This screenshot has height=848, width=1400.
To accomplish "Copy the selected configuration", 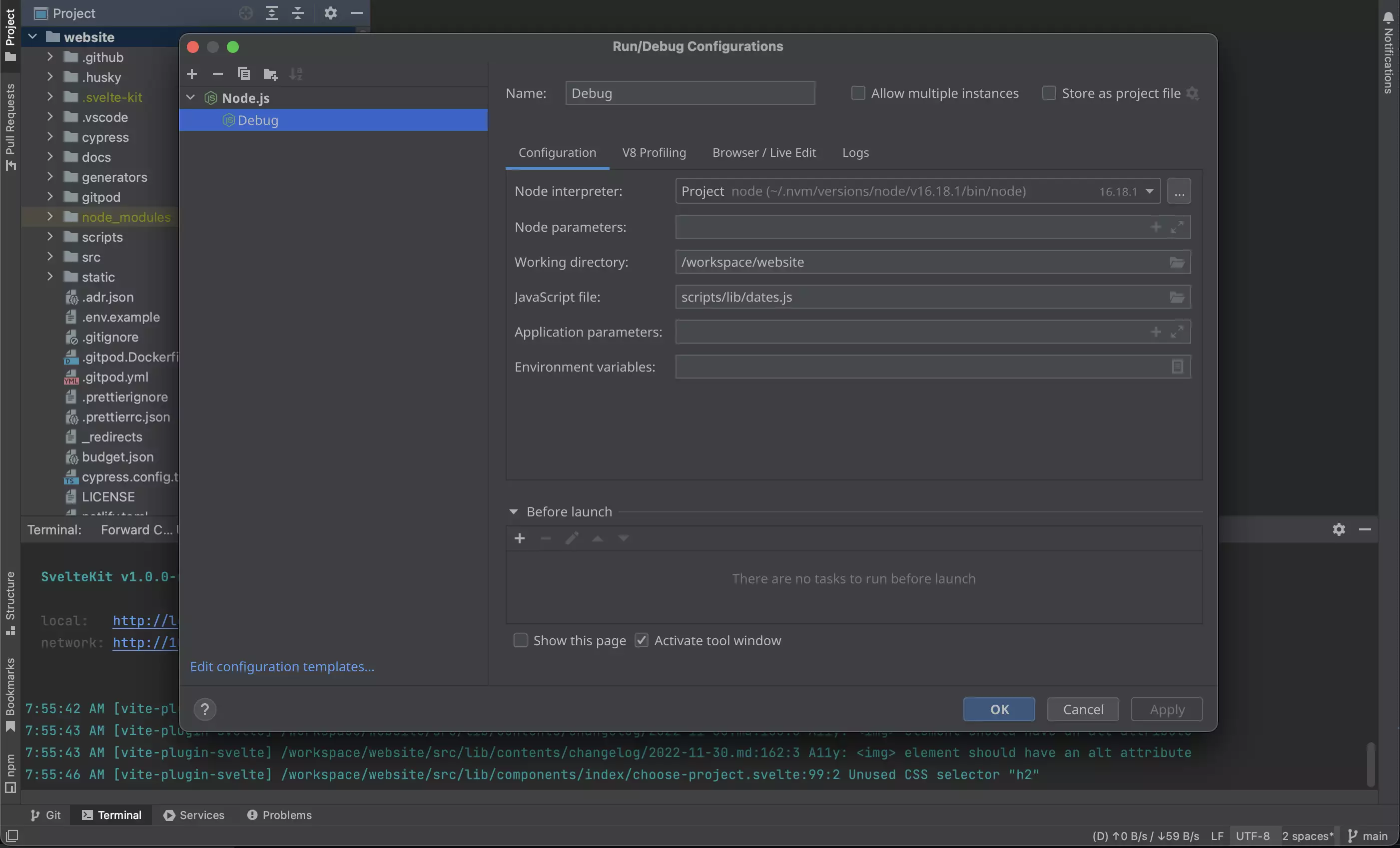I will point(244,74).
